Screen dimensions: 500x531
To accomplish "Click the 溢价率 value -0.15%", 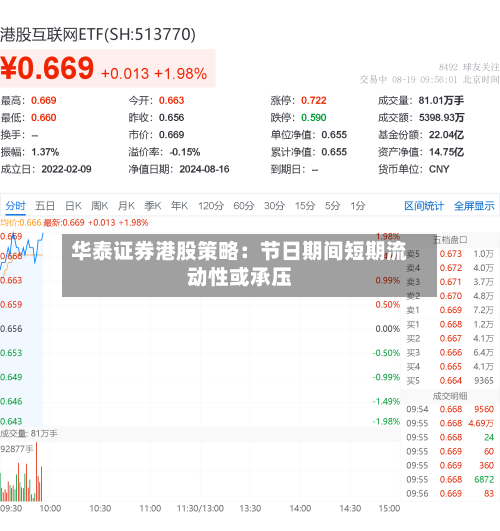I will point(185,152).
